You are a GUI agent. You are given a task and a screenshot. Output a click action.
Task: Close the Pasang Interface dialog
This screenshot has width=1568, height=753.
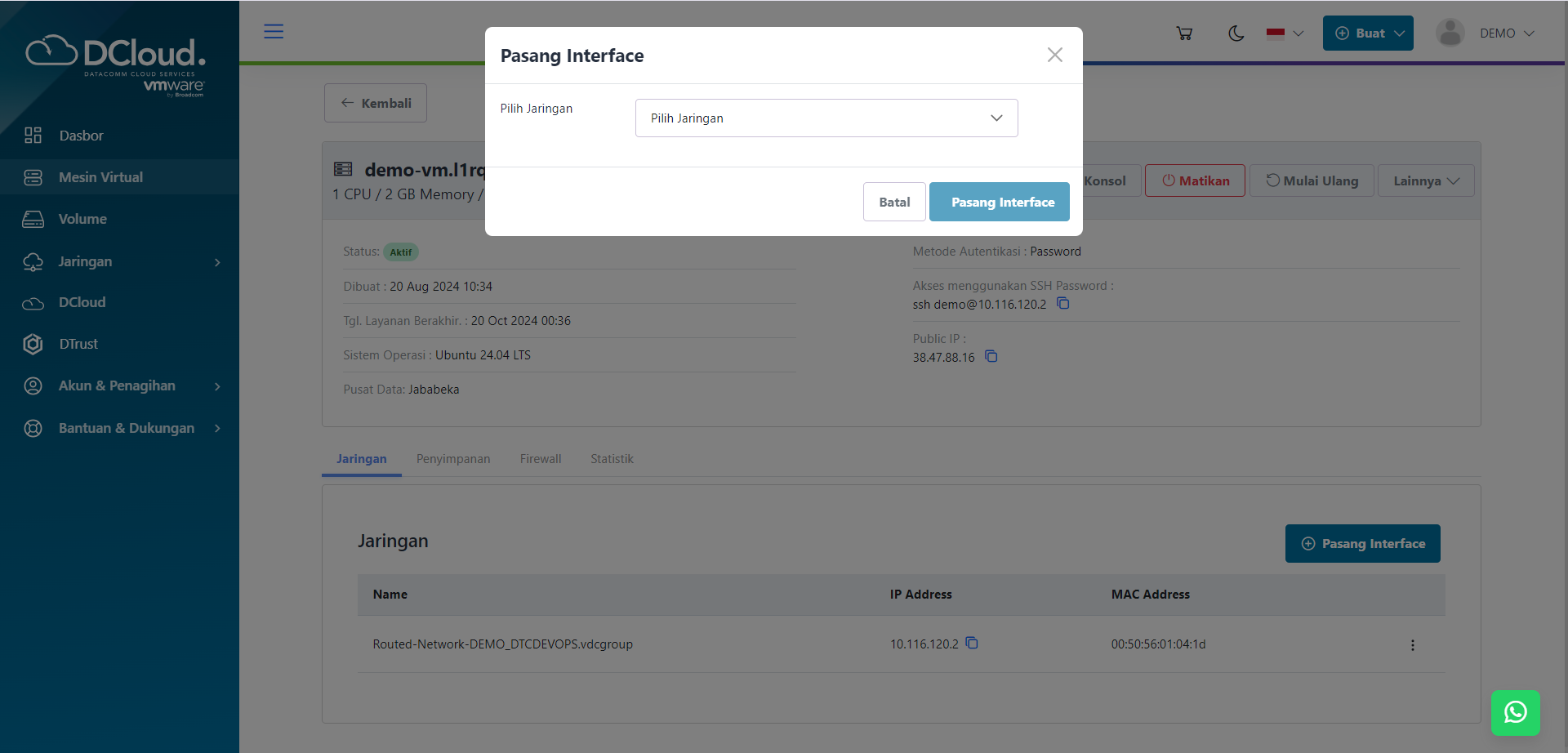coord(1054,55)
